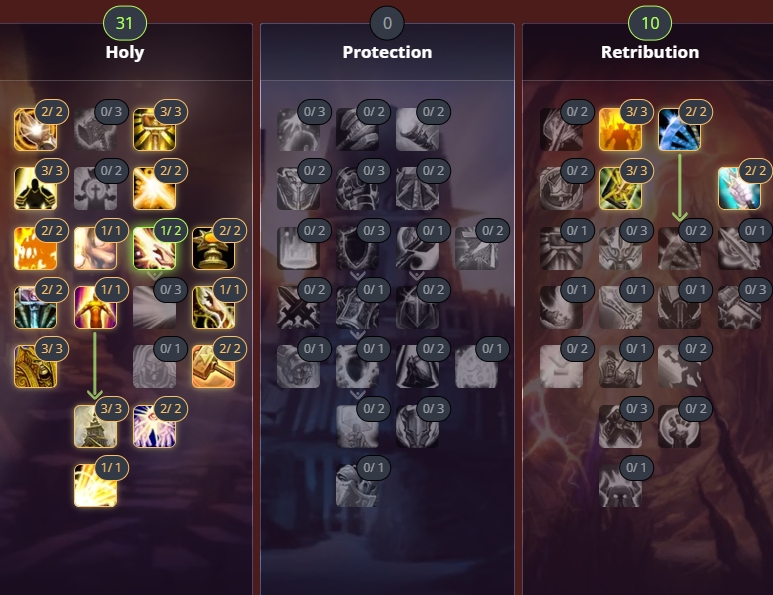Pick the green-highlighted 1/2 Holy talent
Viewport: 773px width, 595px height.
click(154, 248)
